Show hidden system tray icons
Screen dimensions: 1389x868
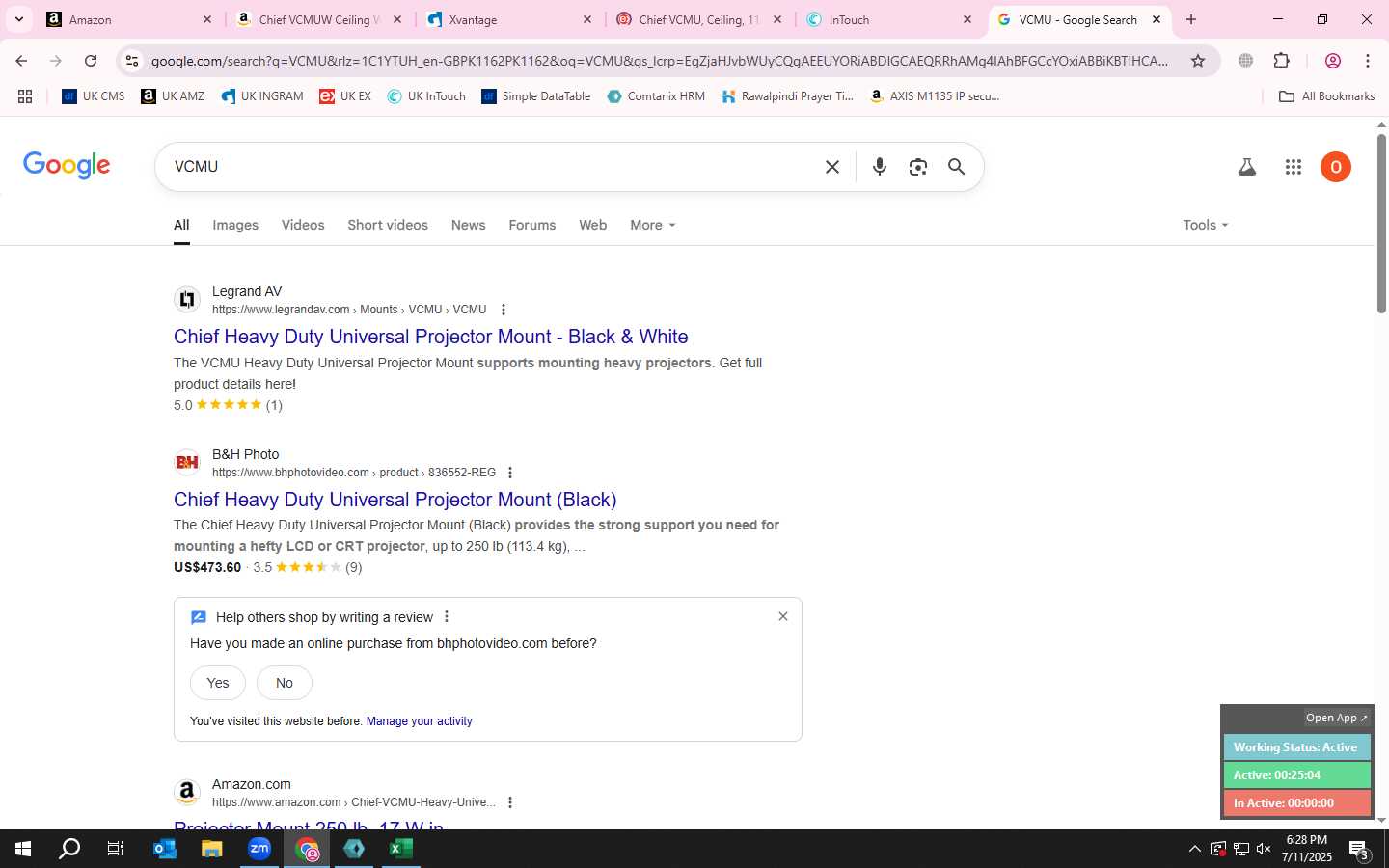pyautogui.click(x=1194, y=849)
